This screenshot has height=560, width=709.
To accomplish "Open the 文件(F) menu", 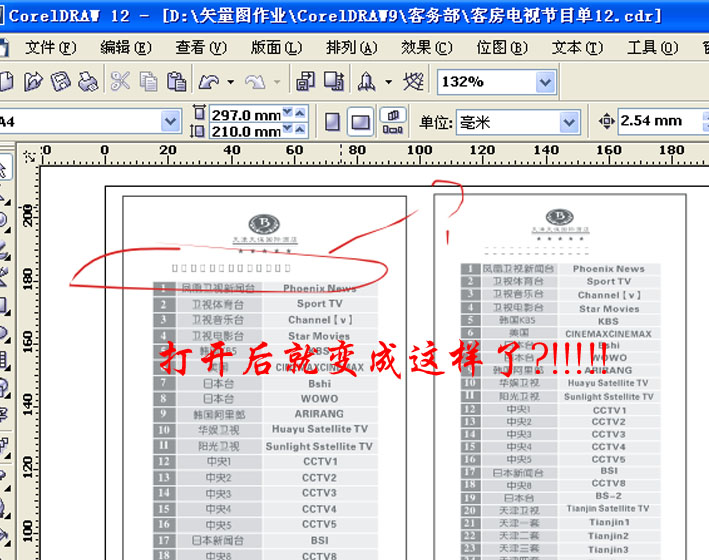I will (51, 47).
